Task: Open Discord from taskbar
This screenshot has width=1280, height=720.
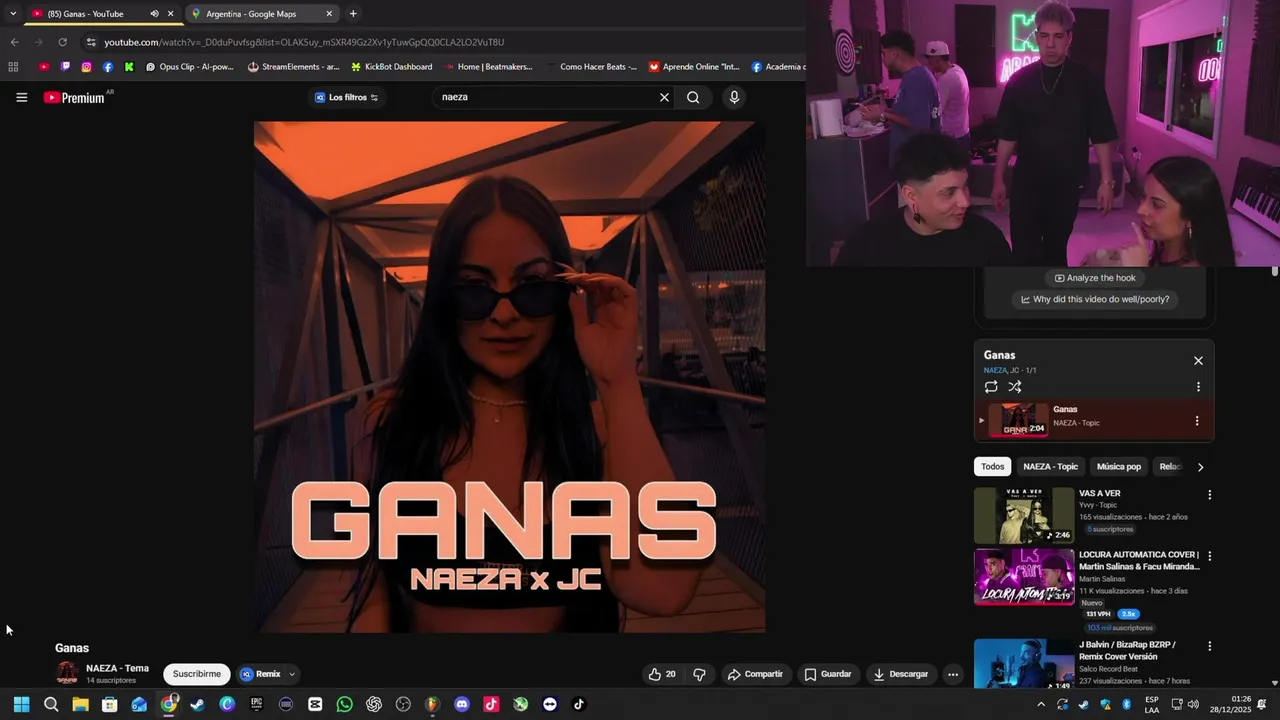Action: [x=461, y=704]
